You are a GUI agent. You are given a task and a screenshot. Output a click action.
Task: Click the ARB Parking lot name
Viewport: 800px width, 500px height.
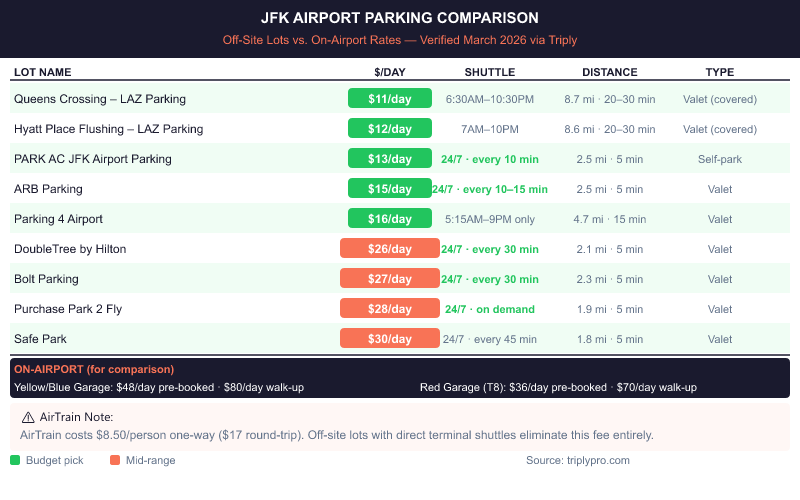[x=48, y=189]
